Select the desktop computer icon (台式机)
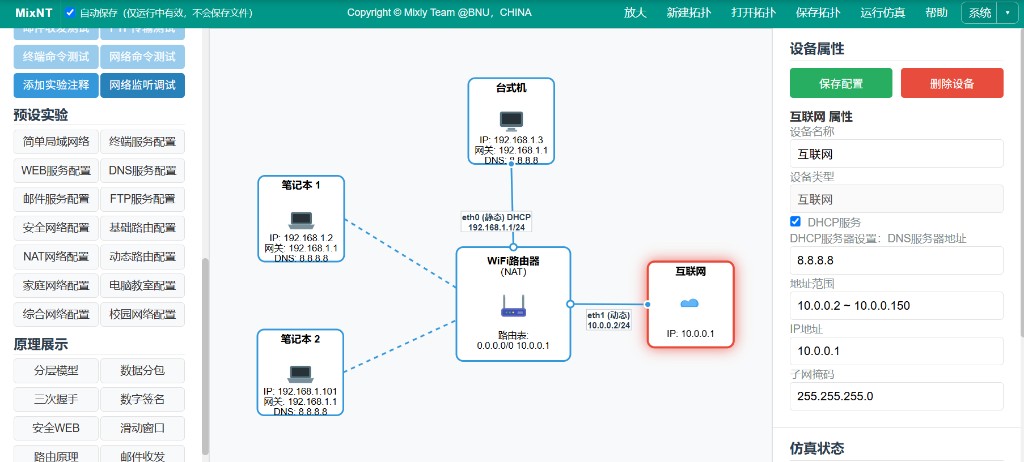 [x=511, y=120]
